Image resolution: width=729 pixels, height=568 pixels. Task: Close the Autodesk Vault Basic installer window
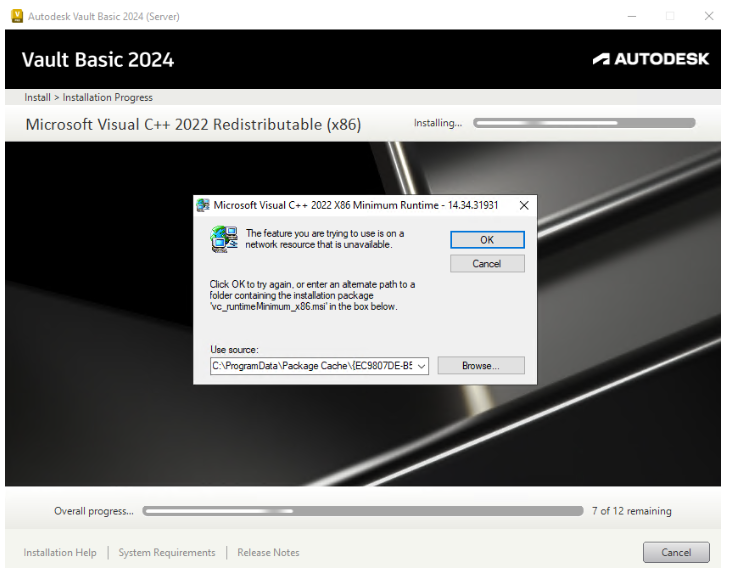coord(709,16)
